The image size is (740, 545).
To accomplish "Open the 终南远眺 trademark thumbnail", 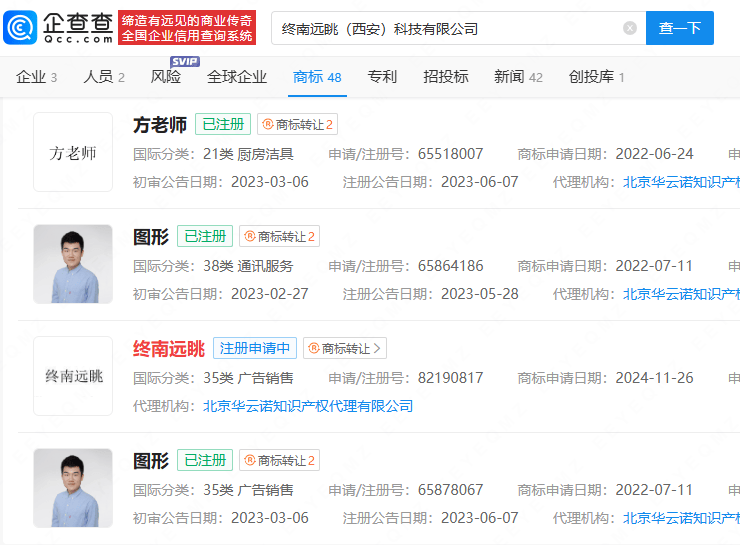I will pos(73,376).
